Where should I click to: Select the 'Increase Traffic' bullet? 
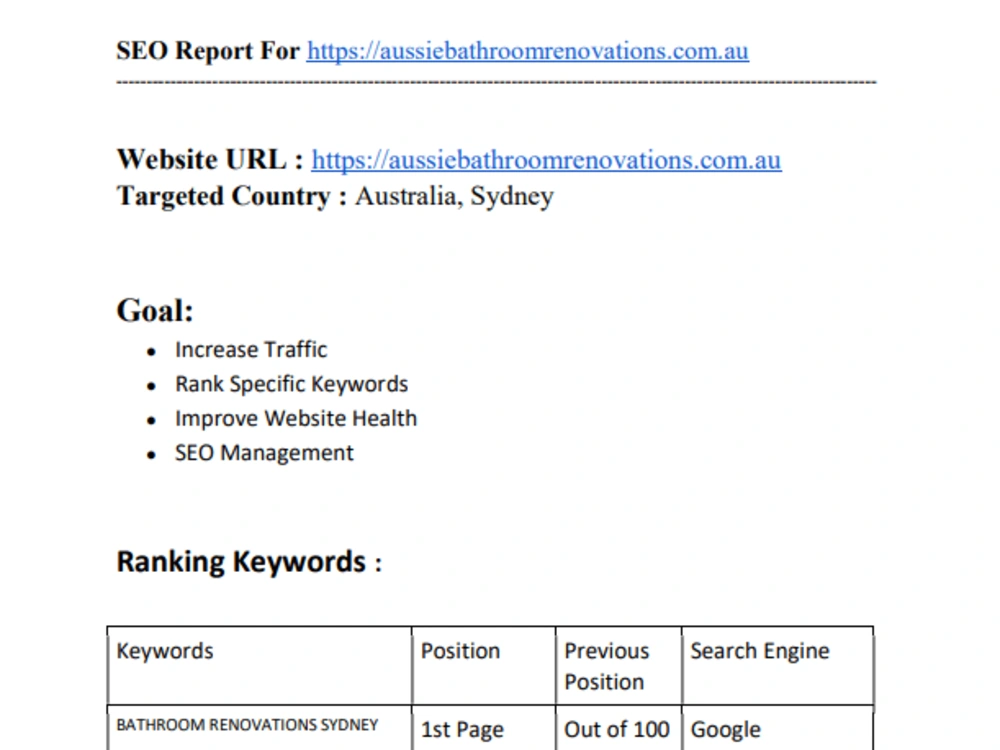[x=251, y=349]
